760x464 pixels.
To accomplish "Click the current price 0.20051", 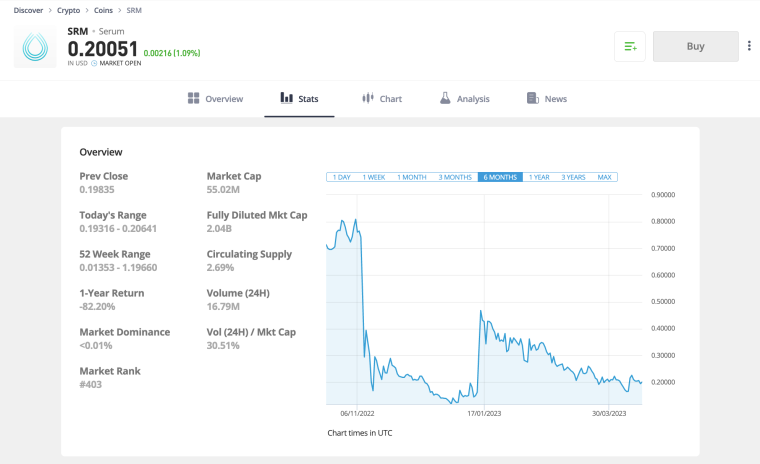I will point(103,49).
